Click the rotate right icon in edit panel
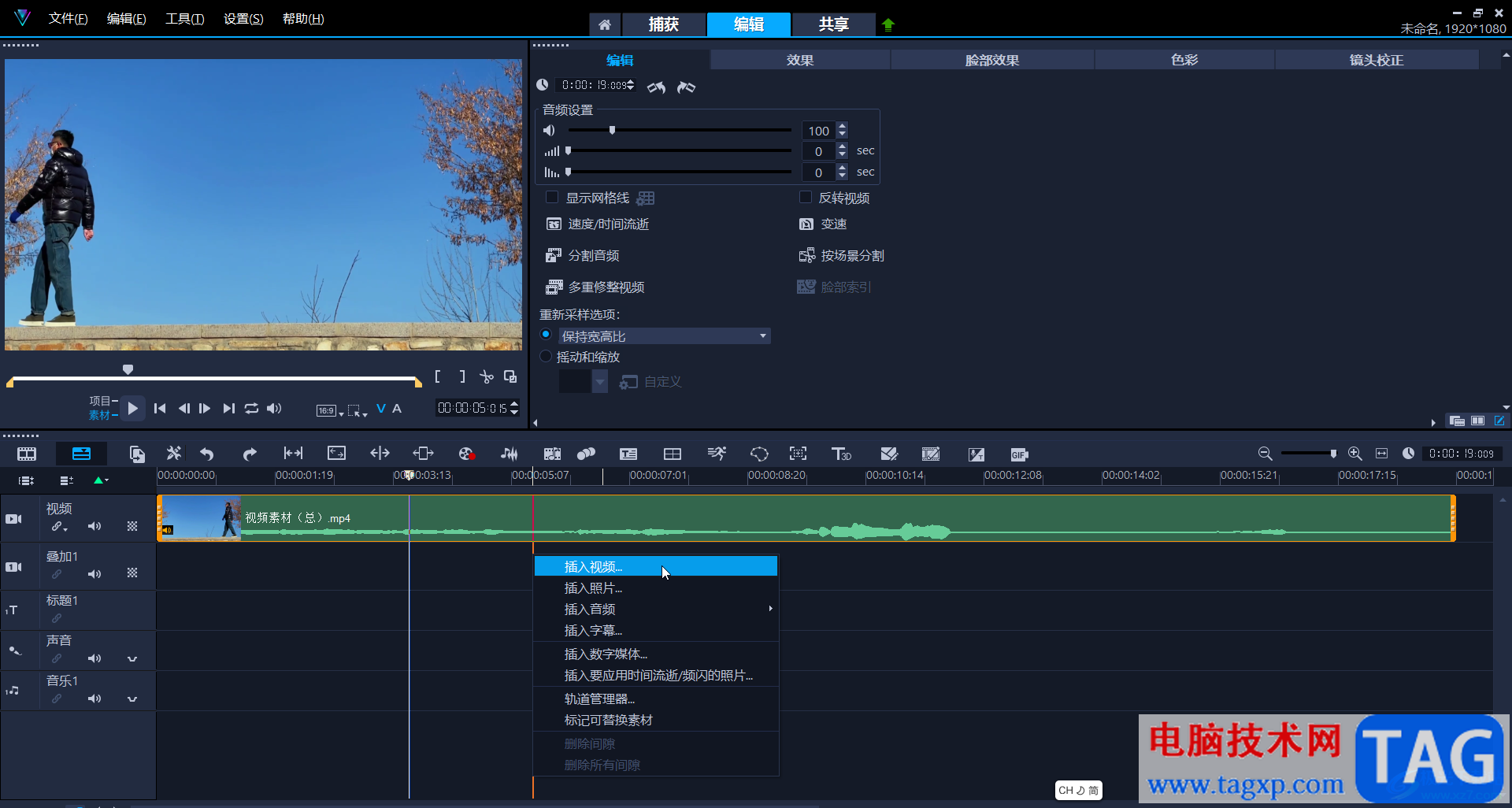This screenshot has height=808, width=1512. pos(687,87)
